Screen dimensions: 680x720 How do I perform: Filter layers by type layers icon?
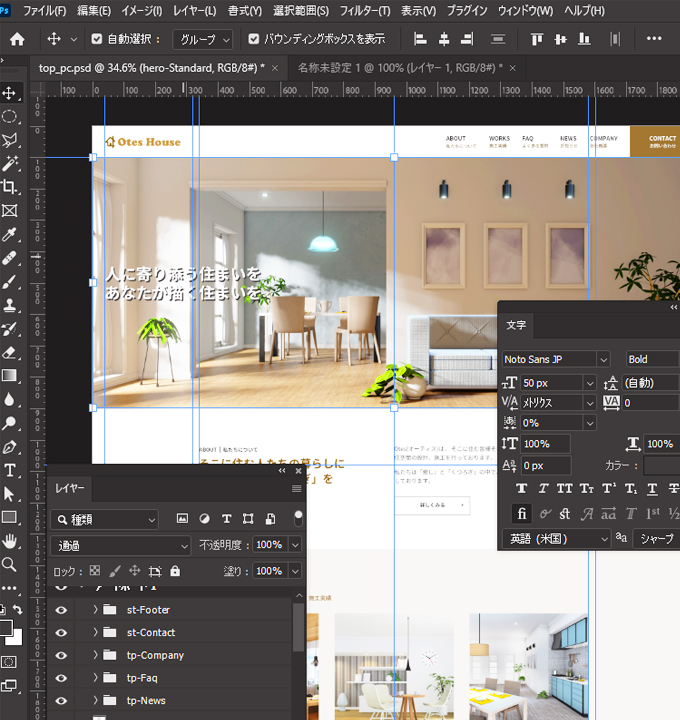pos(226,519)
